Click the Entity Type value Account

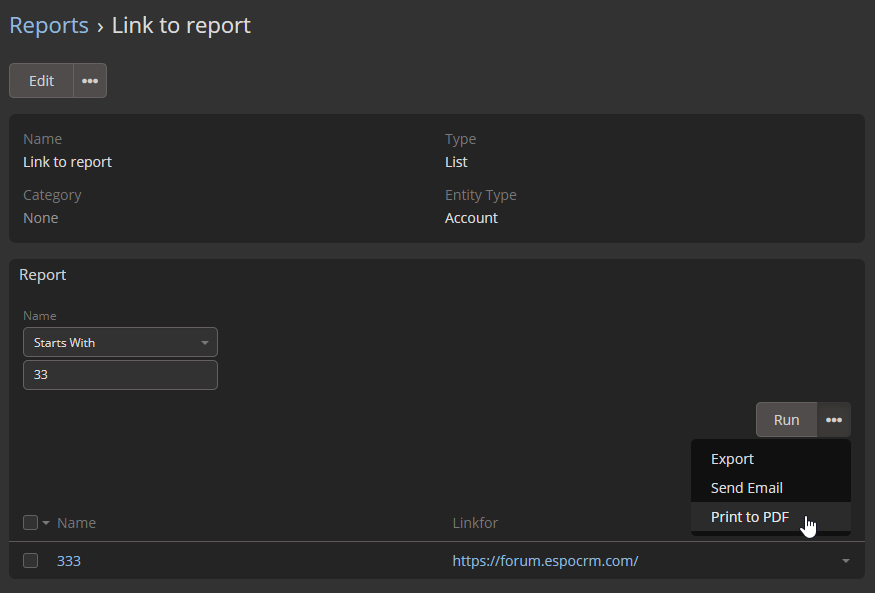pos(471,218)
